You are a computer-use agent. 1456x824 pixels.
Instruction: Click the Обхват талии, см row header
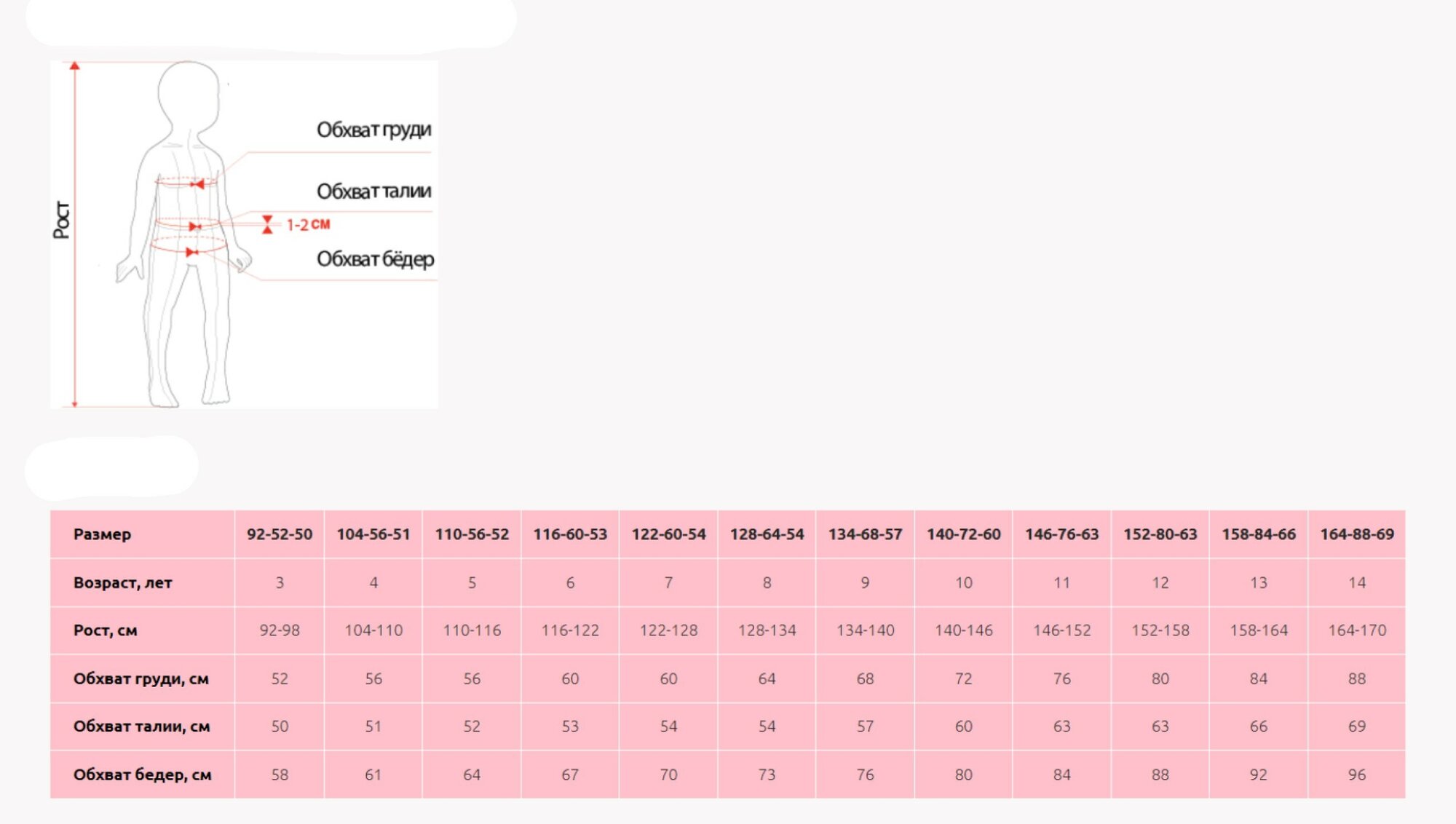141,726
